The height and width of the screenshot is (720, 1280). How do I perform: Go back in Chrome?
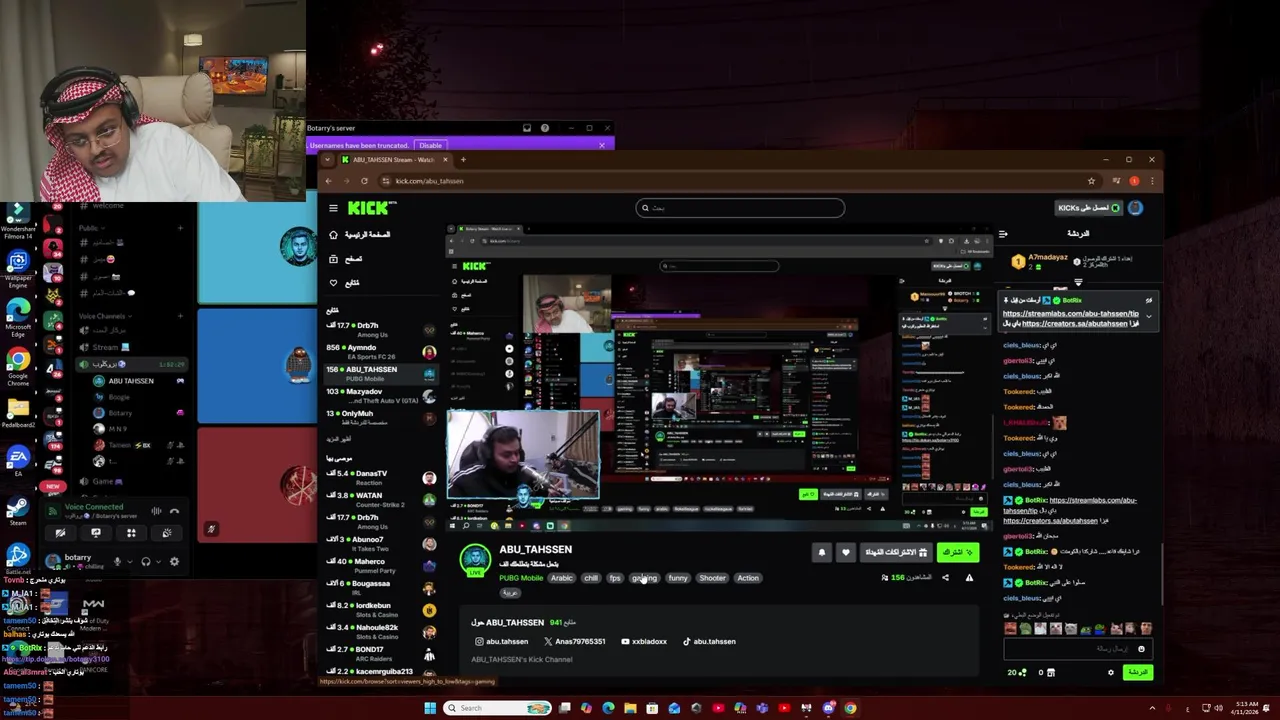328,181
